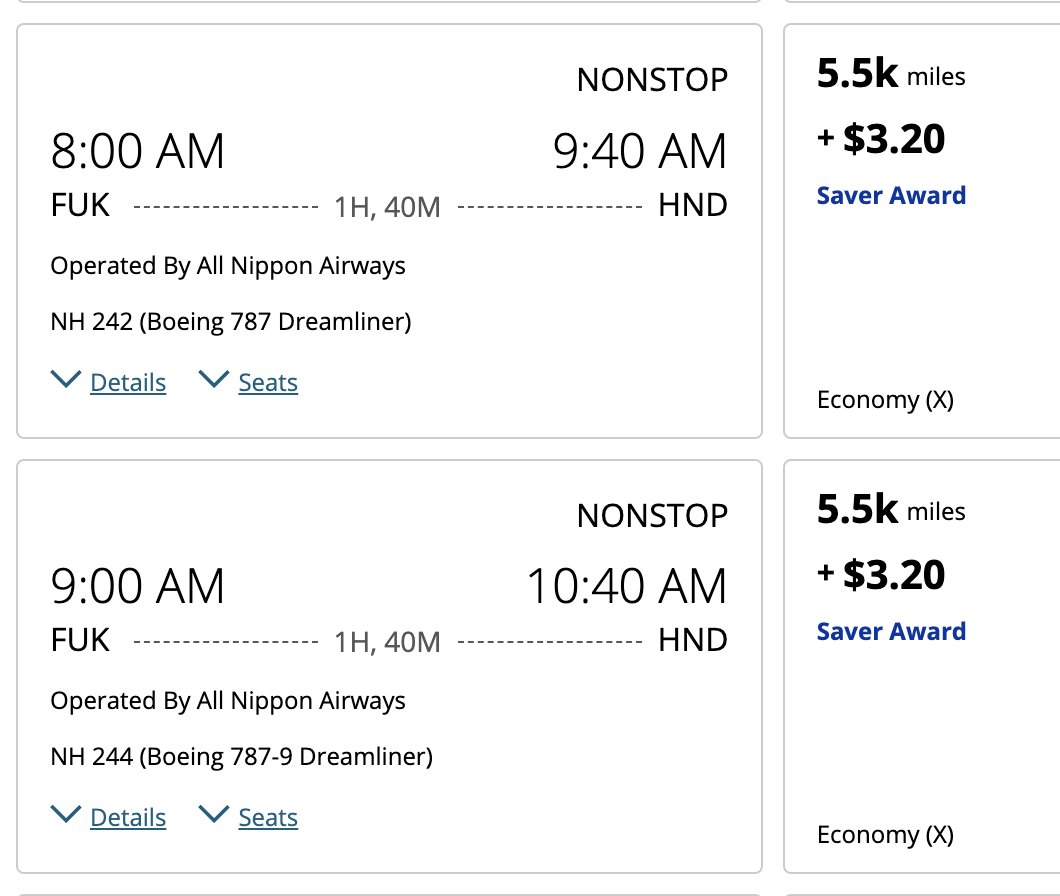Expand Details chevron for NH 242 flight

pyautogui.click(x=65, y=380)
